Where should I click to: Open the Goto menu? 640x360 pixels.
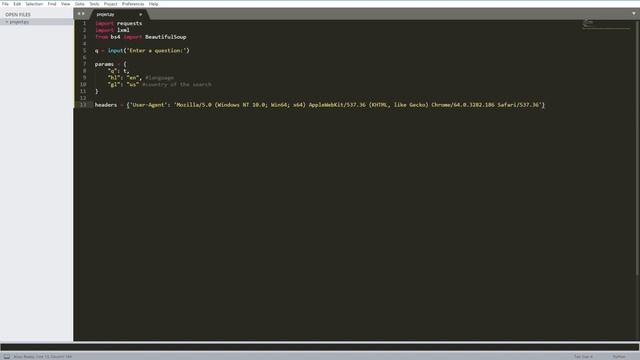click(x=80, y=4)
